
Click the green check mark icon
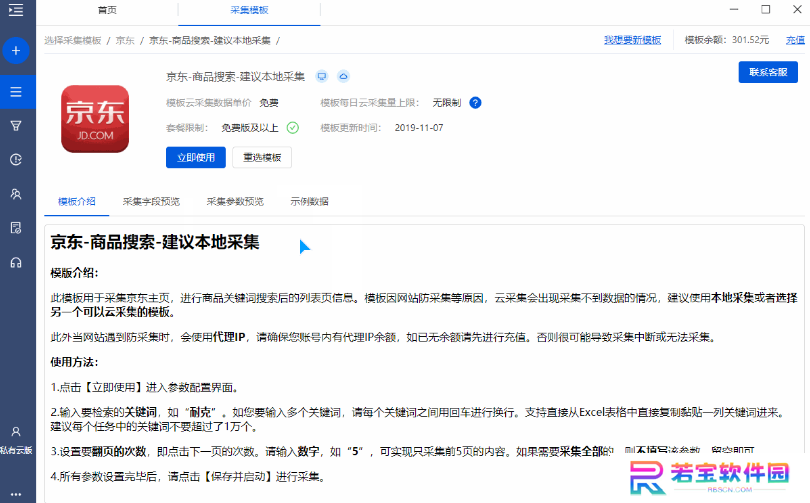(x=293, y=128)
